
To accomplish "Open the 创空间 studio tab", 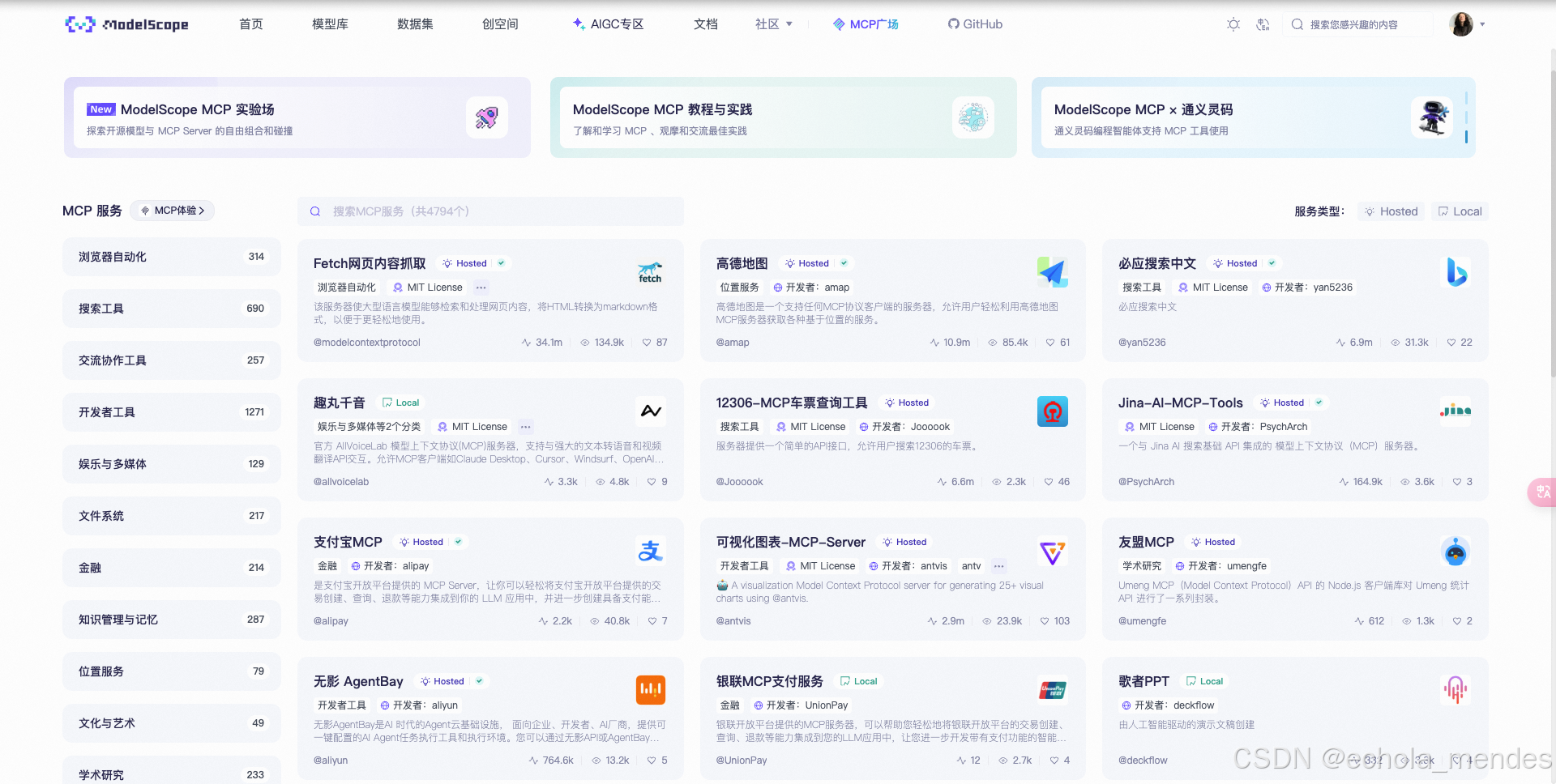I will pos(500,24).
